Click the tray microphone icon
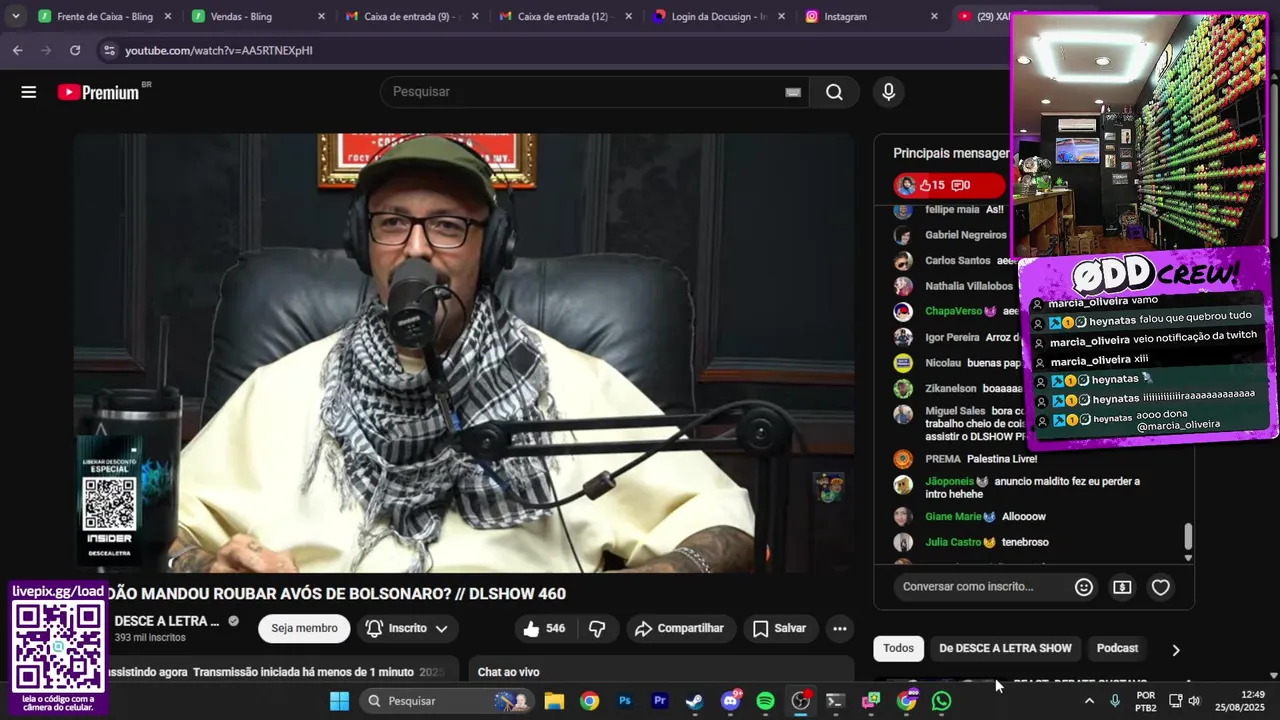Viewport: 1280px width, 720px height. pos(1115,701)
